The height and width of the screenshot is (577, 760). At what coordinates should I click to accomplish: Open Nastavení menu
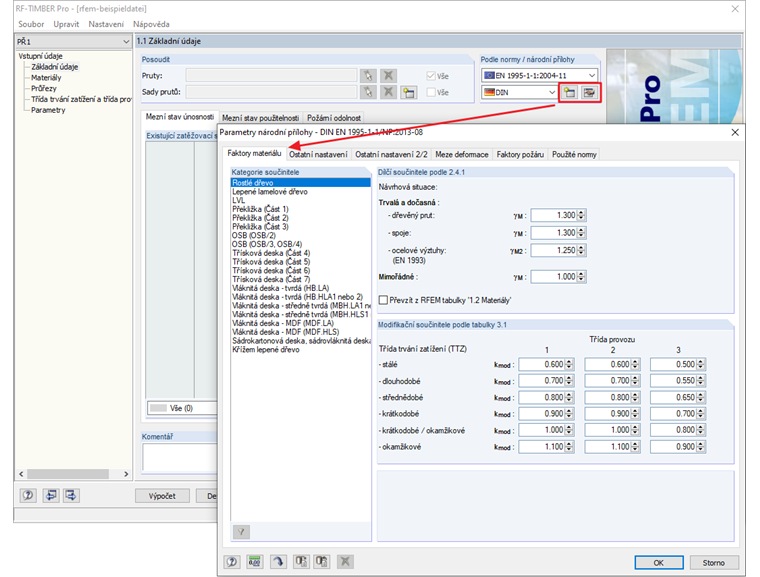click(x=106, y=24)
